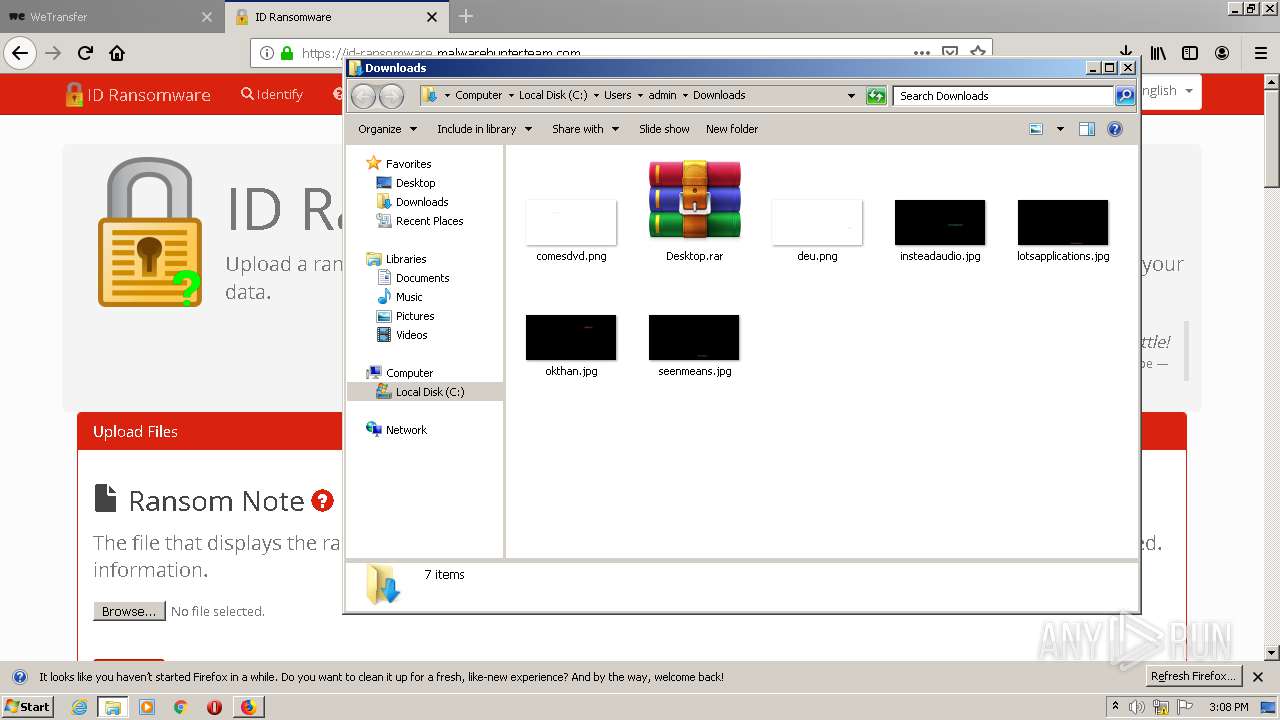Select deu.png file thumbnail

tap(817, 222)
